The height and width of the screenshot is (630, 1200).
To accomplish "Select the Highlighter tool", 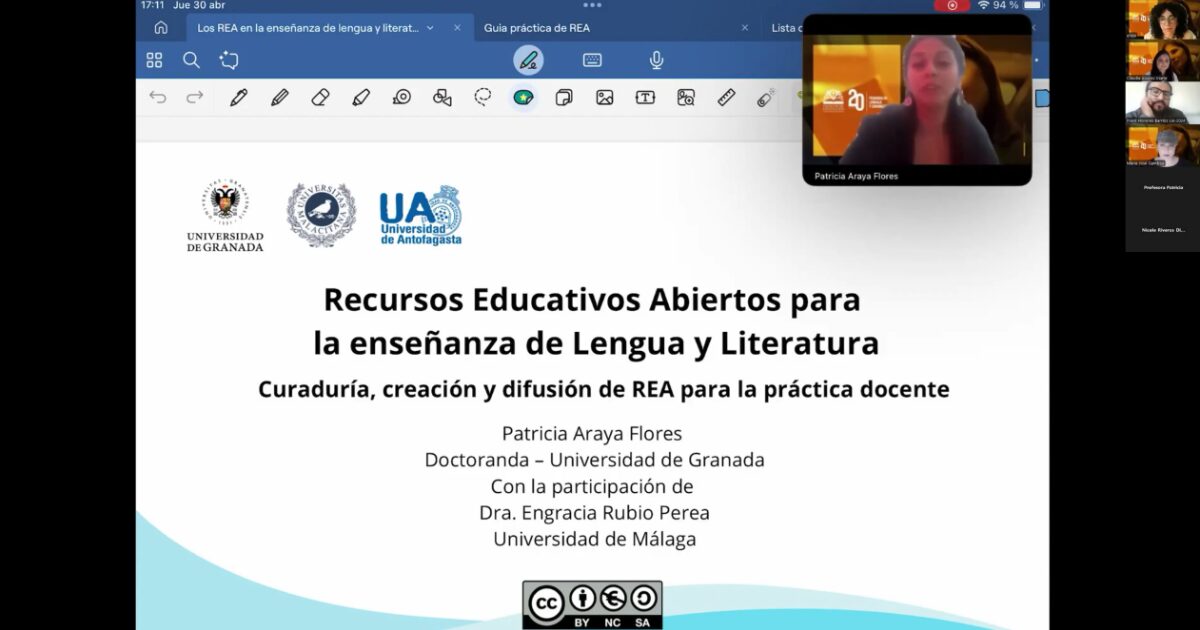I will click(361, 97).
